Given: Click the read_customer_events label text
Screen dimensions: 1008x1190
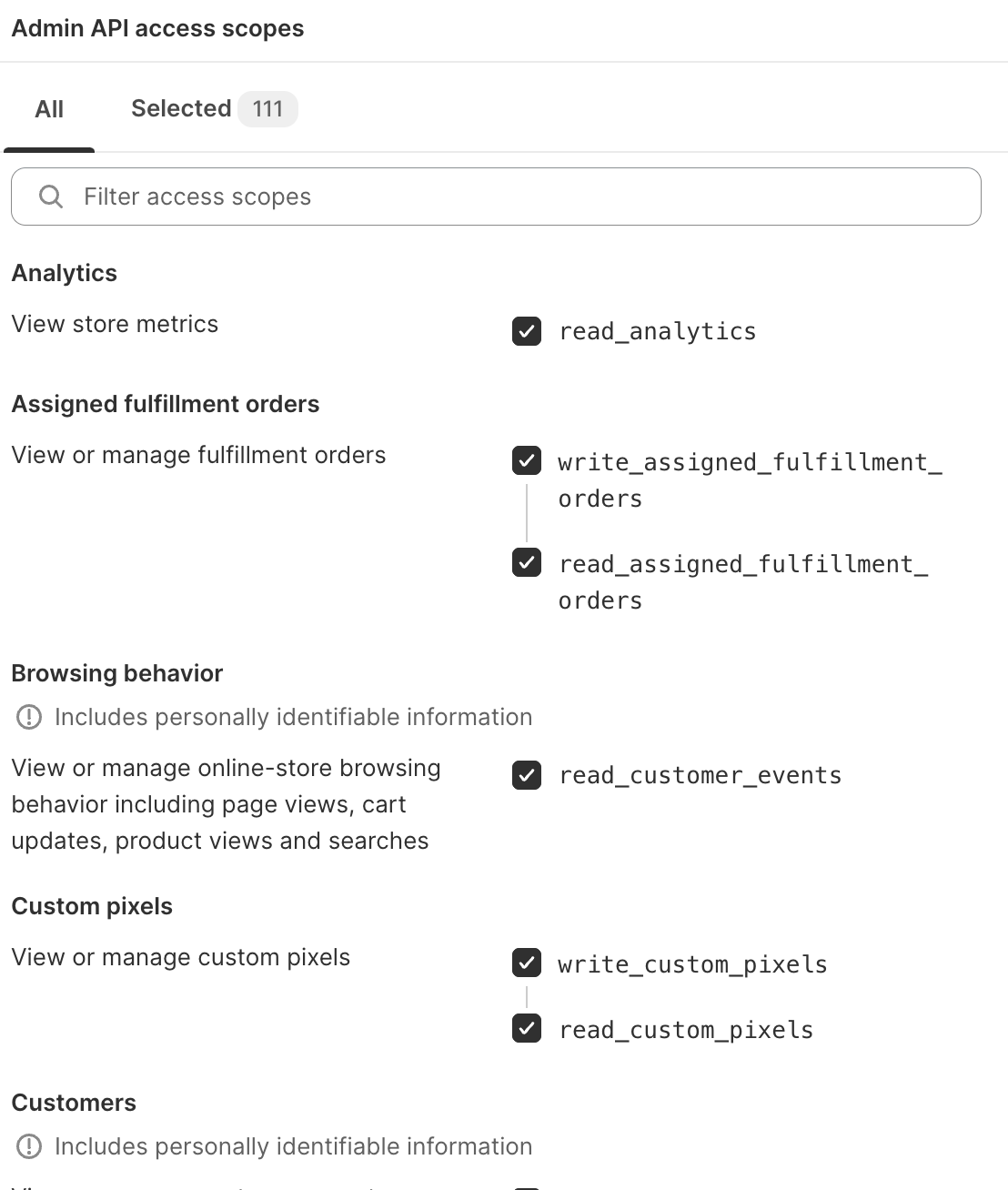Looking at the screenshot, I should click(700, 775).
